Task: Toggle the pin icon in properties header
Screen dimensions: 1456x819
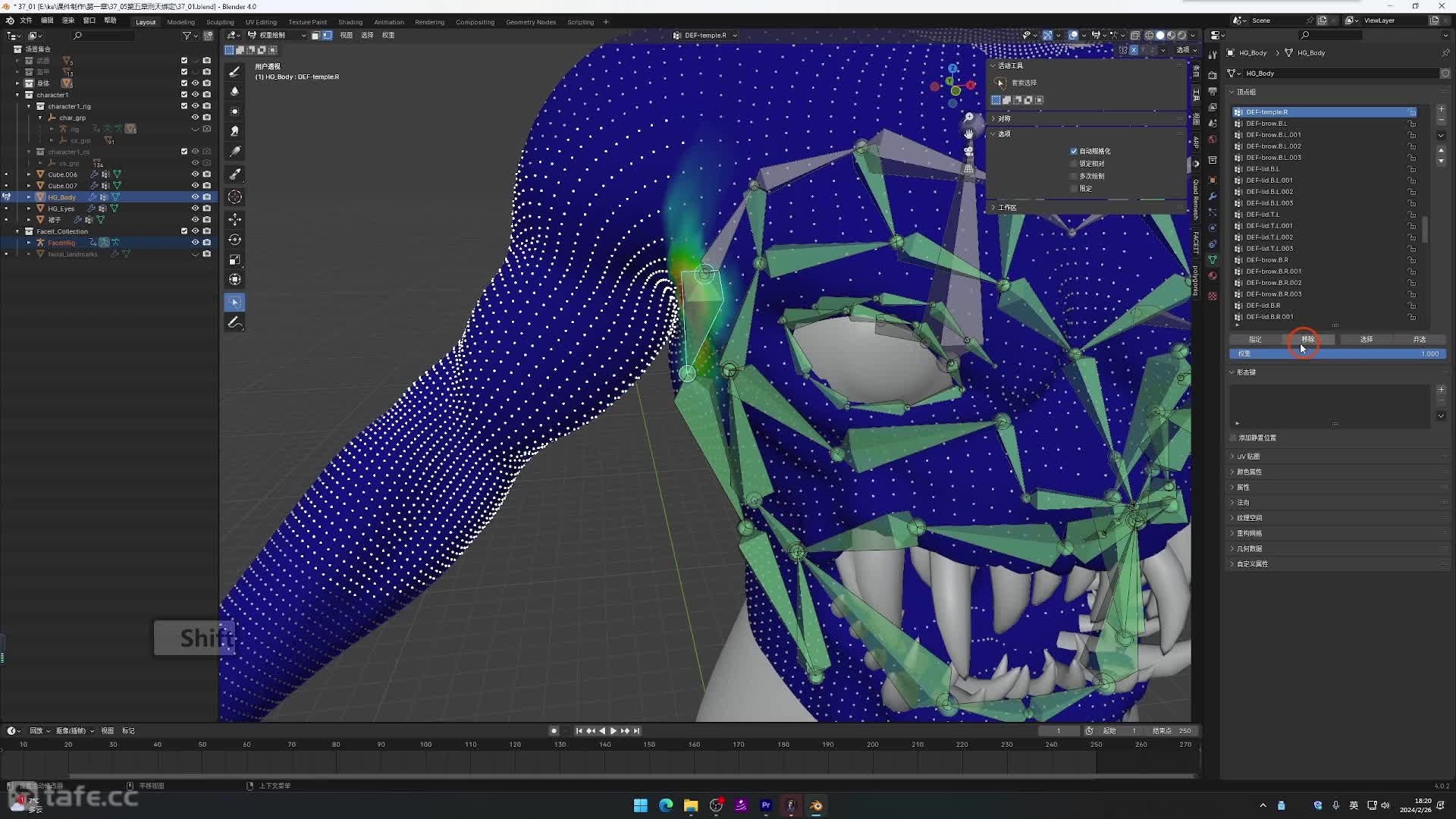Action: pos(1445,53)
